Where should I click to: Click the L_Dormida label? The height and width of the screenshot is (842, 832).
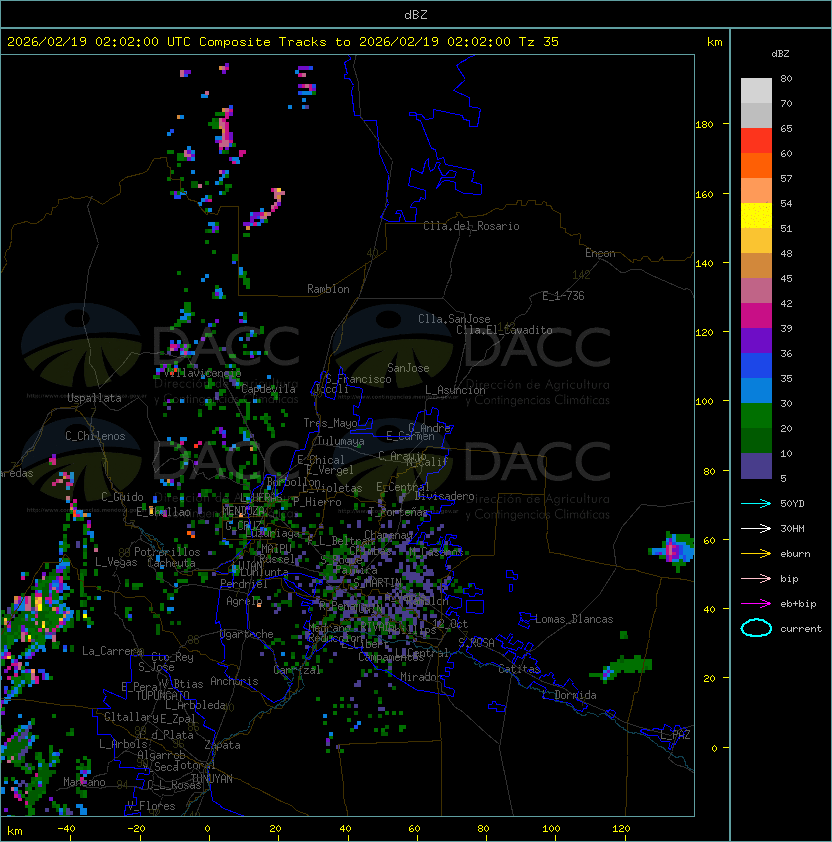tap(569, 695)
